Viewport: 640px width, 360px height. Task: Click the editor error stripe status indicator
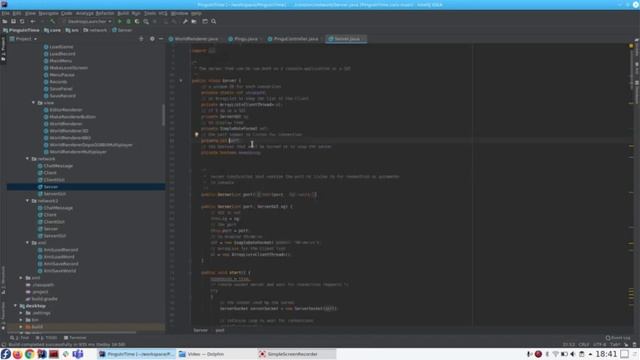point(631,46)
